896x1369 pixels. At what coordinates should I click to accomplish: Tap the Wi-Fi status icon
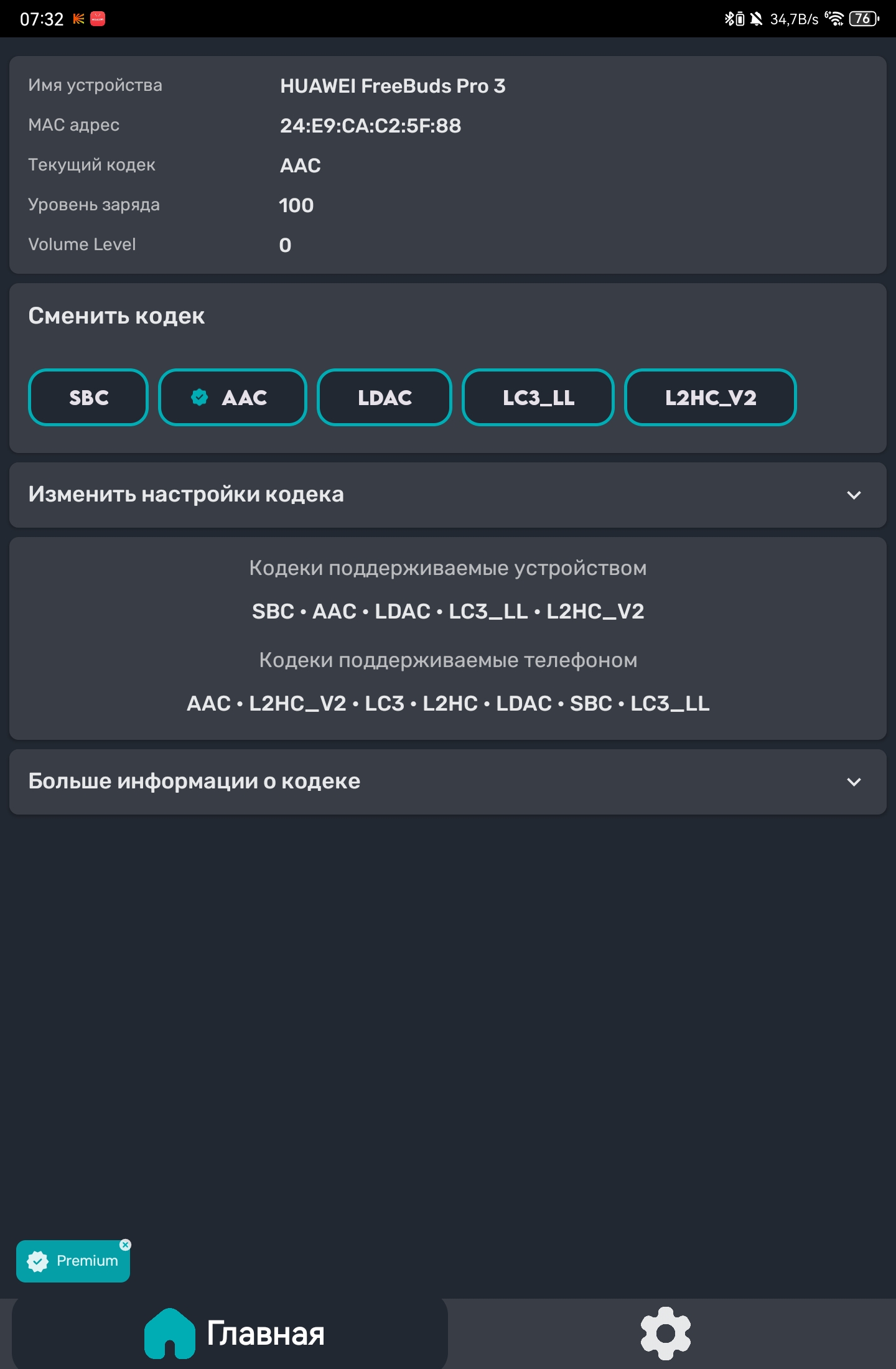[834, 19]
